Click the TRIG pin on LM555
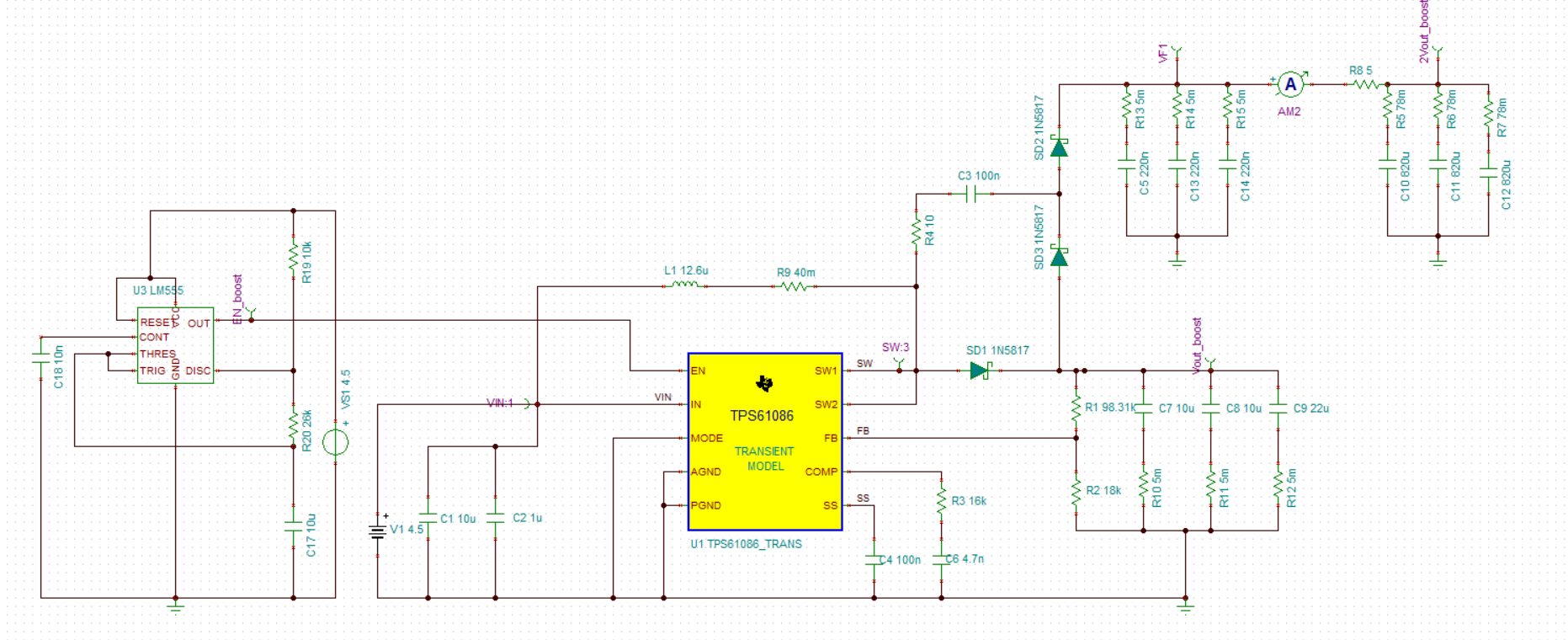Image resolution: width=1568 pixels, height=640 pixels. (152, 371)
